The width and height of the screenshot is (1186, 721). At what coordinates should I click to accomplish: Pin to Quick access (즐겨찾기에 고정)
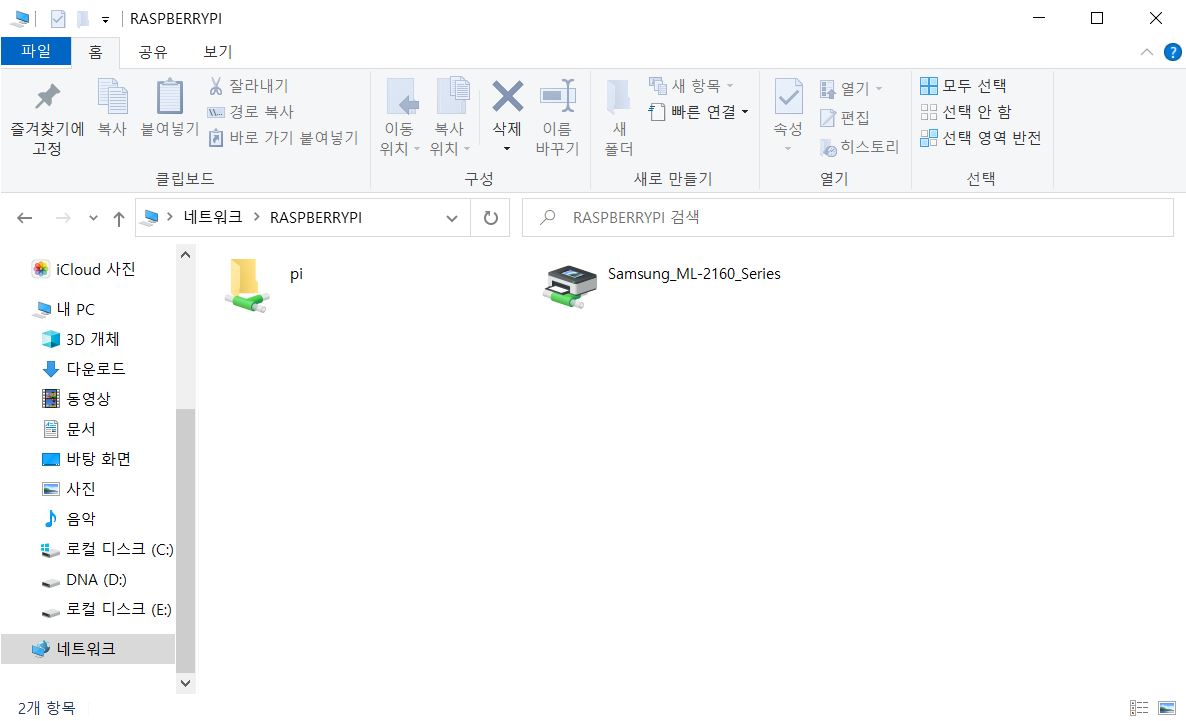47,117
